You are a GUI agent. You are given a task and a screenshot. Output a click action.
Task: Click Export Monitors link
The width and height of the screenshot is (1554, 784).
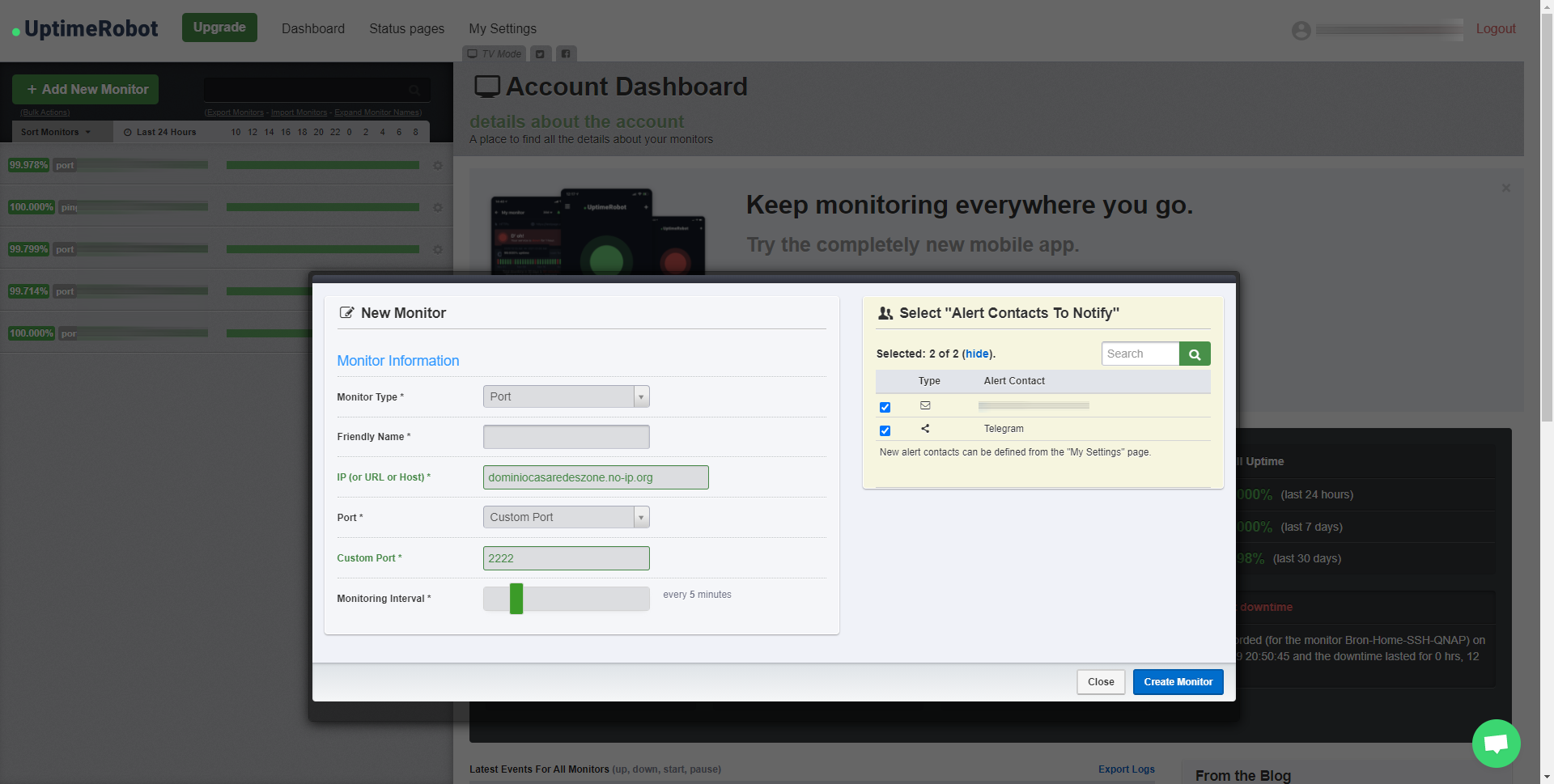point(234,112)
